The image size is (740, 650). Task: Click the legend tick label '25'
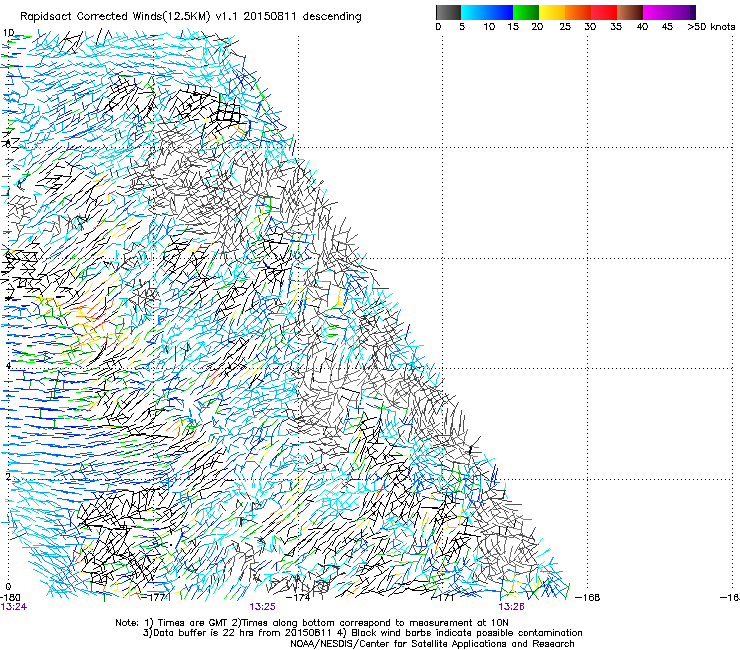[565, 27]
